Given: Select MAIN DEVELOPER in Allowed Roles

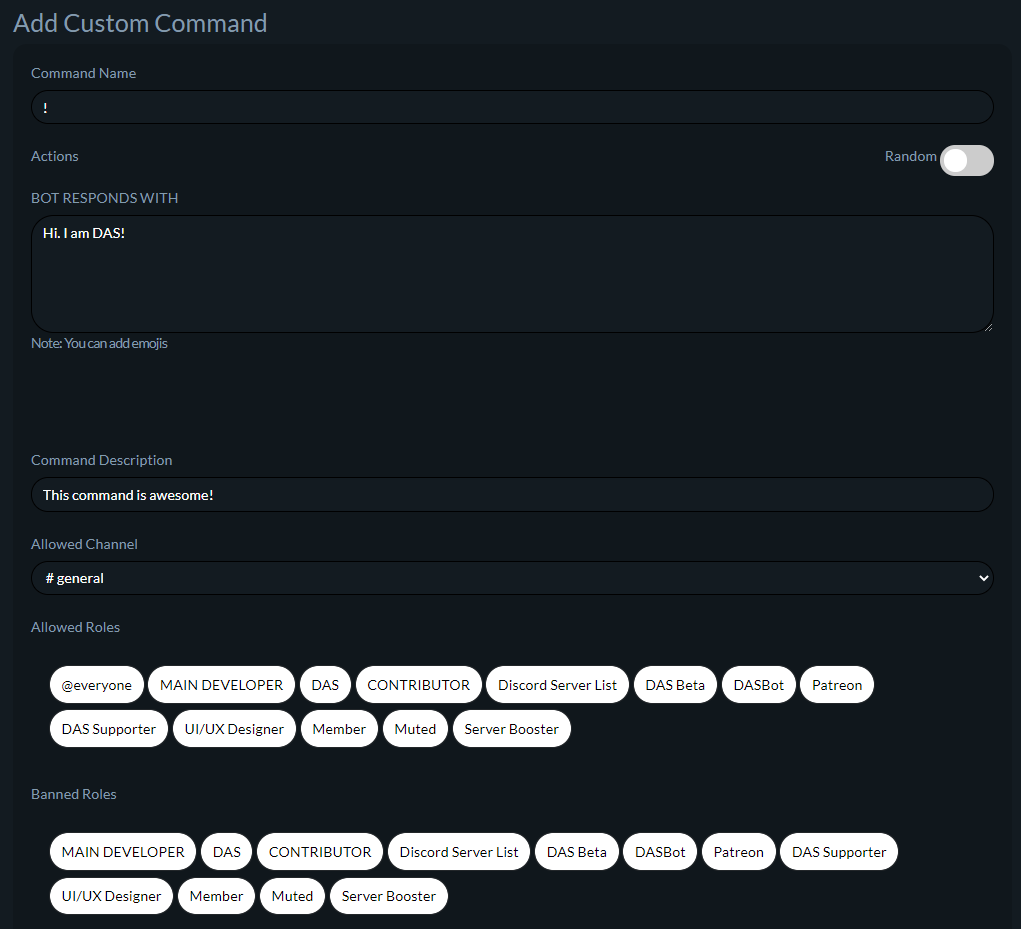Looking at the screenshot, I should tap(221, 685).
